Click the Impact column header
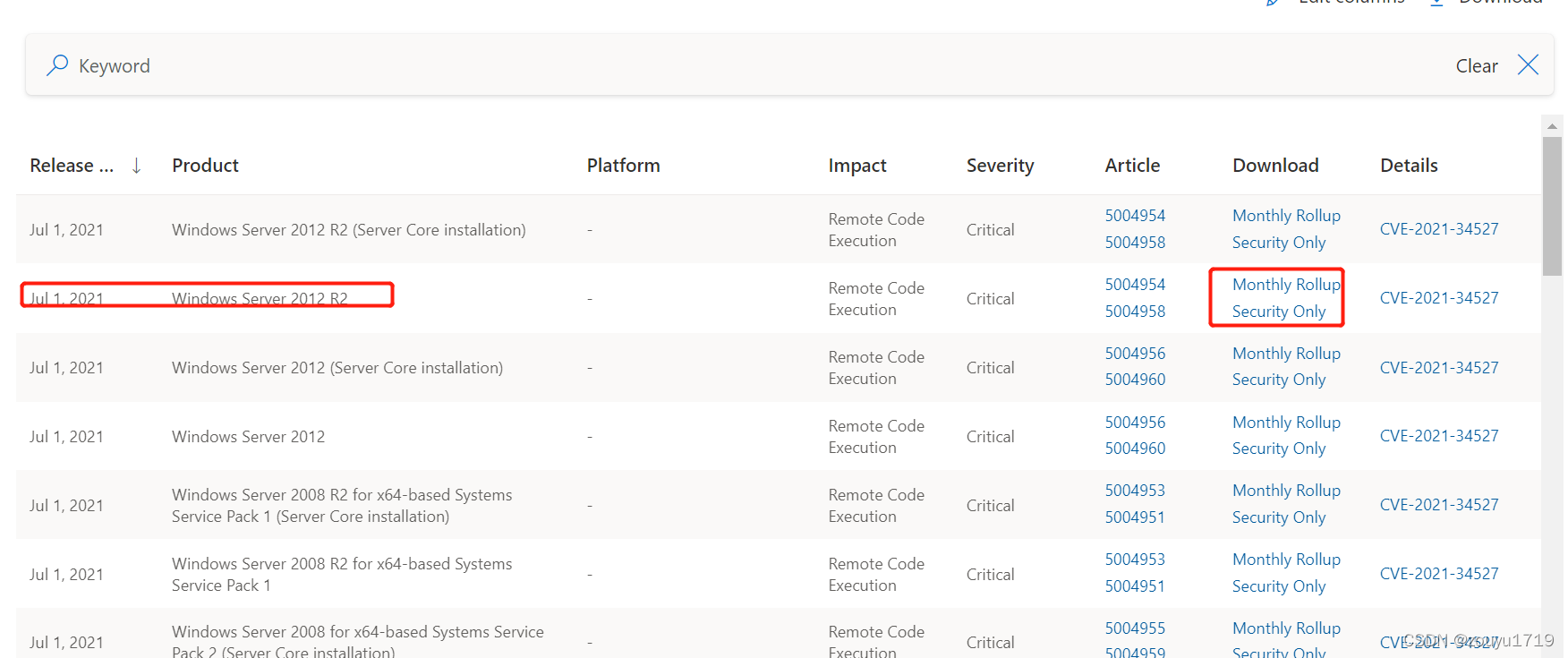Viewport: 1568px width, 658px height. [857, 166]
